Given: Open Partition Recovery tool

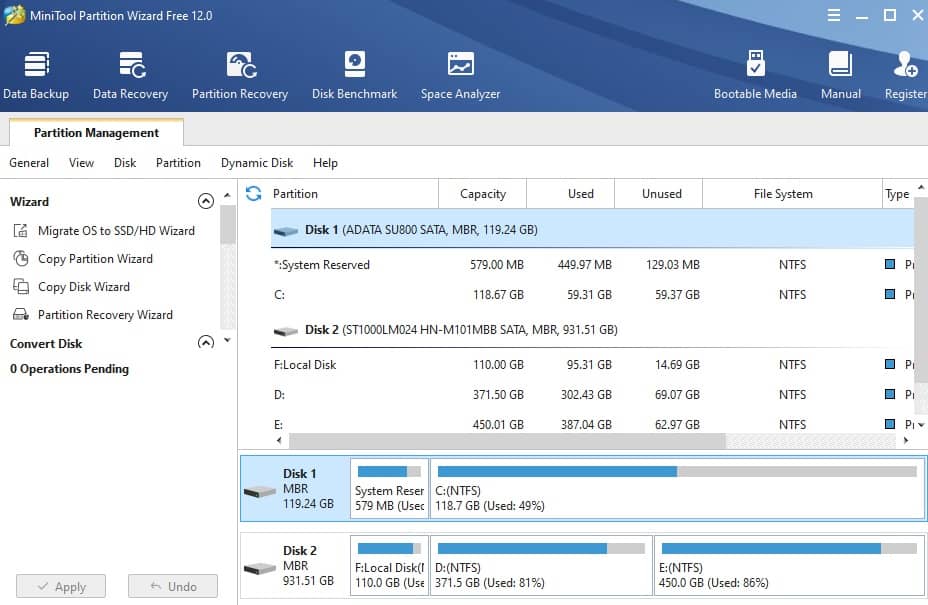Looking at the screenshot, I should coord(240,76).
